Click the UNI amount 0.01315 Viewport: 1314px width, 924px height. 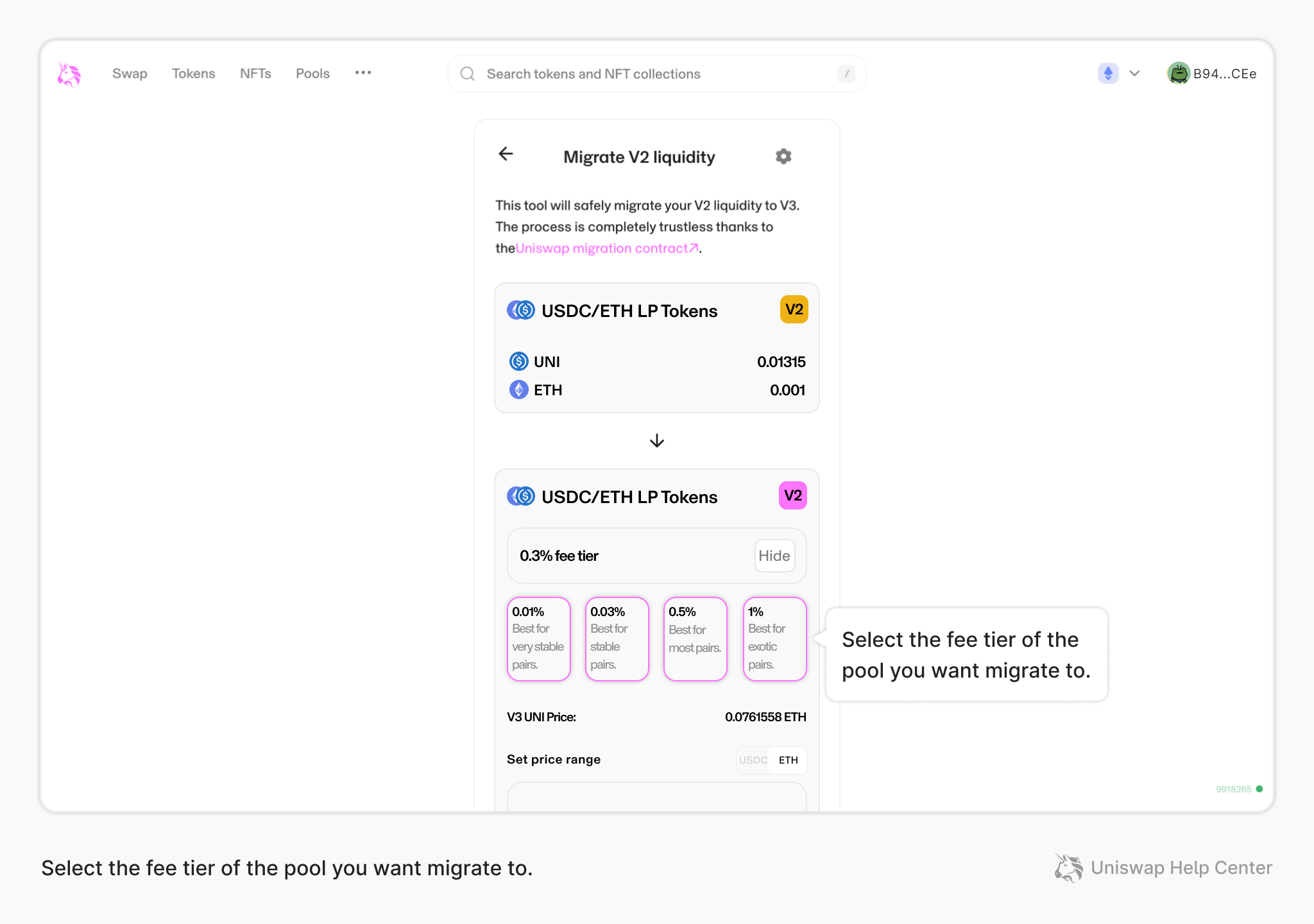(781, 362)
